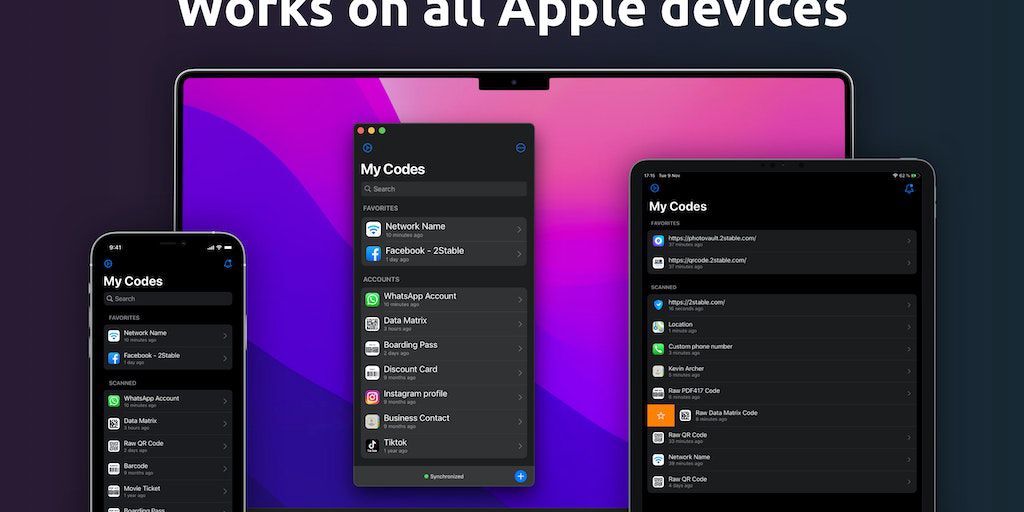Viewport: 1024px width, 512px height.
Task: Tap the green phone icon on the iPad
Action: point(658,349)
